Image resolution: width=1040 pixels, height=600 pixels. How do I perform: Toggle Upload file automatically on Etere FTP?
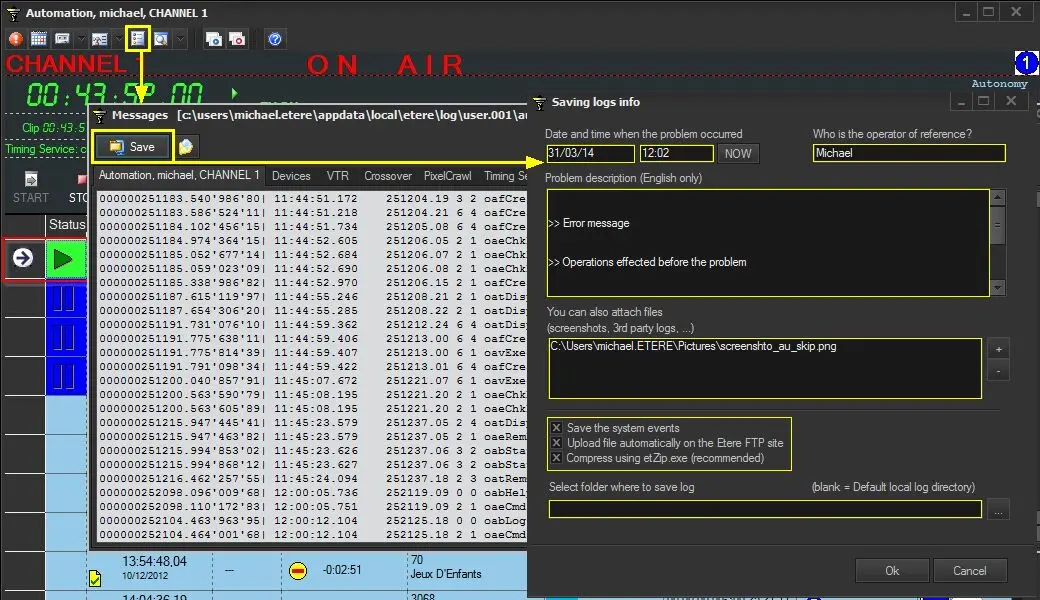(x=556, y=443)
